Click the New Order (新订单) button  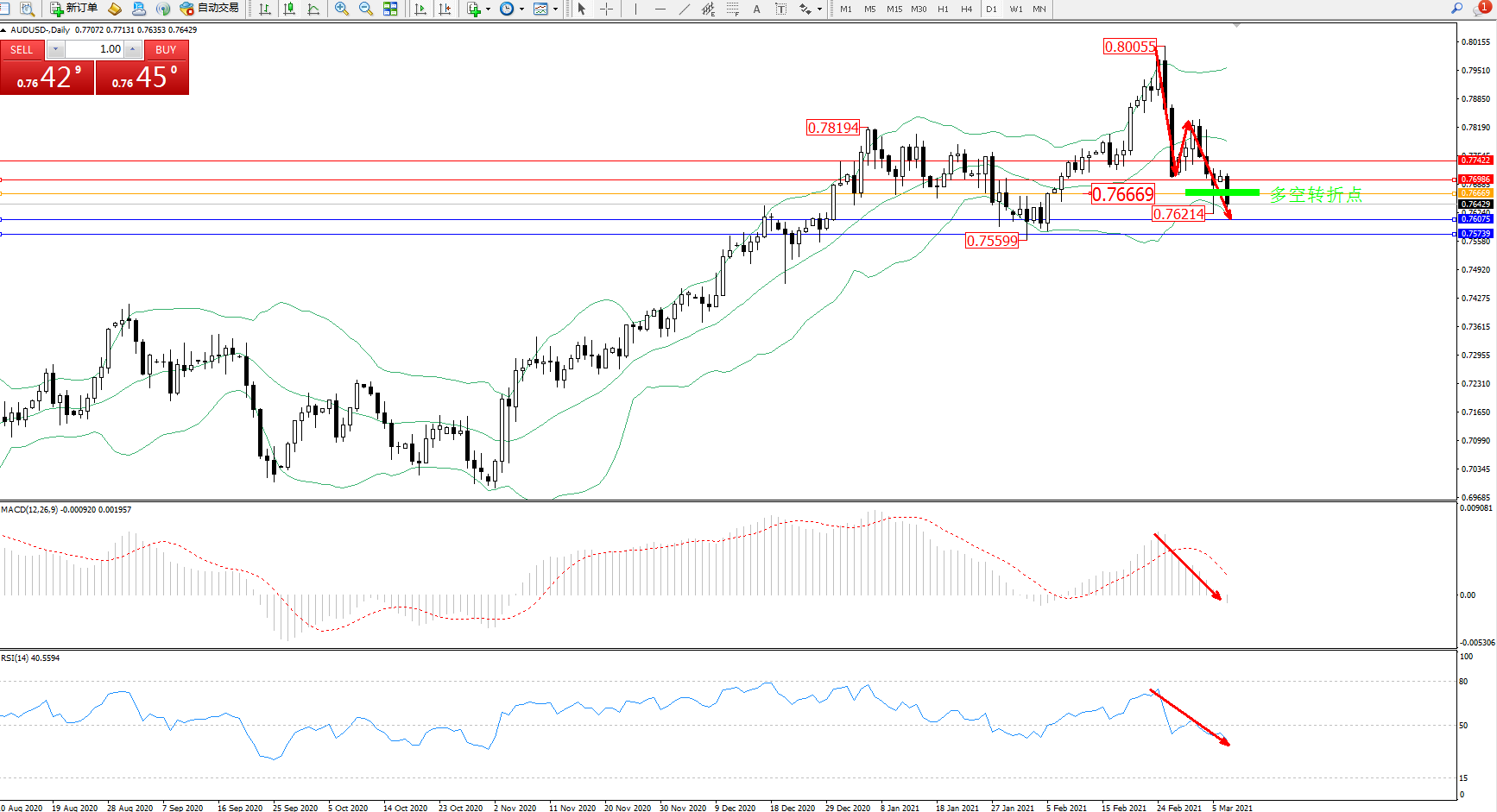point(73,9)
